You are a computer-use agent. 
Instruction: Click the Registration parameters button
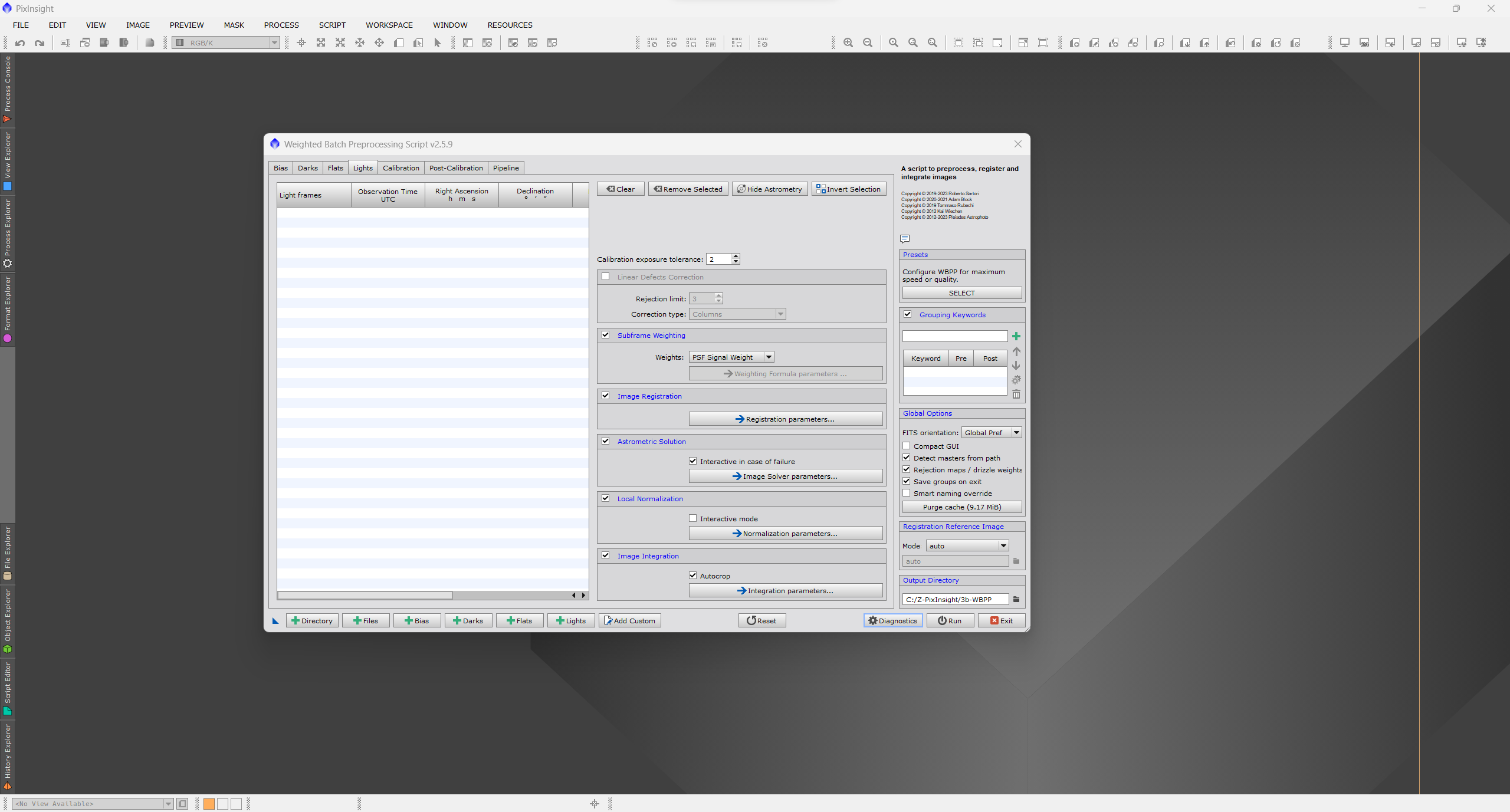pos(785,419)
